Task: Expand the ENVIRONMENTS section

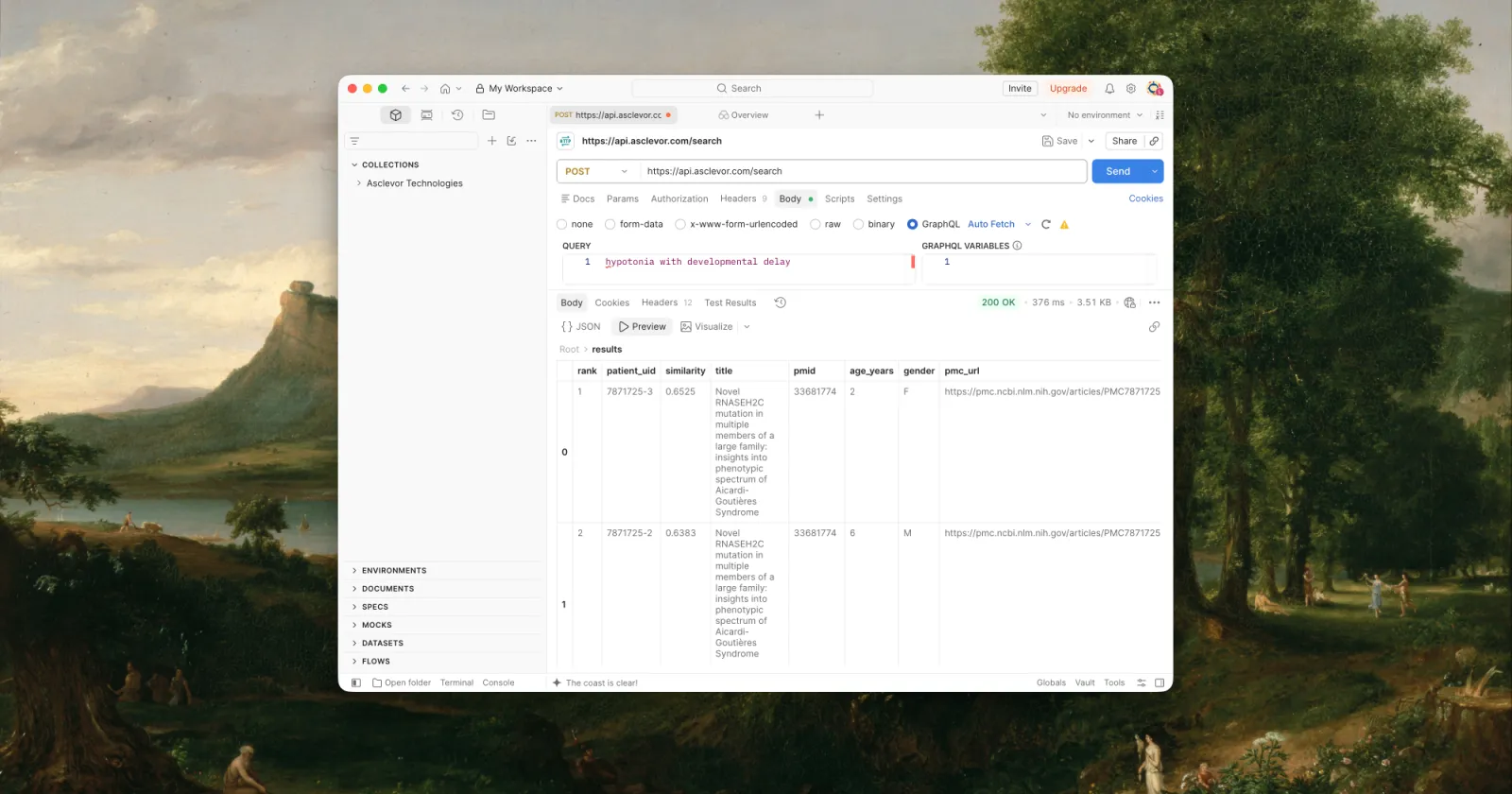Action: coord(354,571)
